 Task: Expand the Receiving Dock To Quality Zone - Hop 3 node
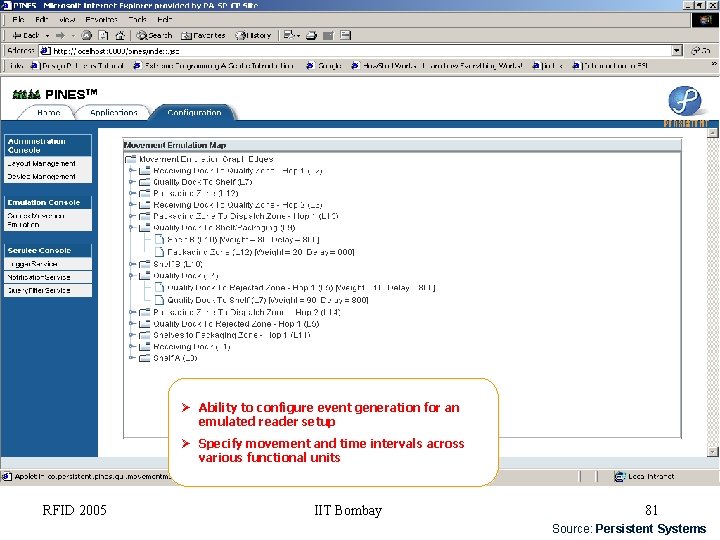tap(132, 205)
